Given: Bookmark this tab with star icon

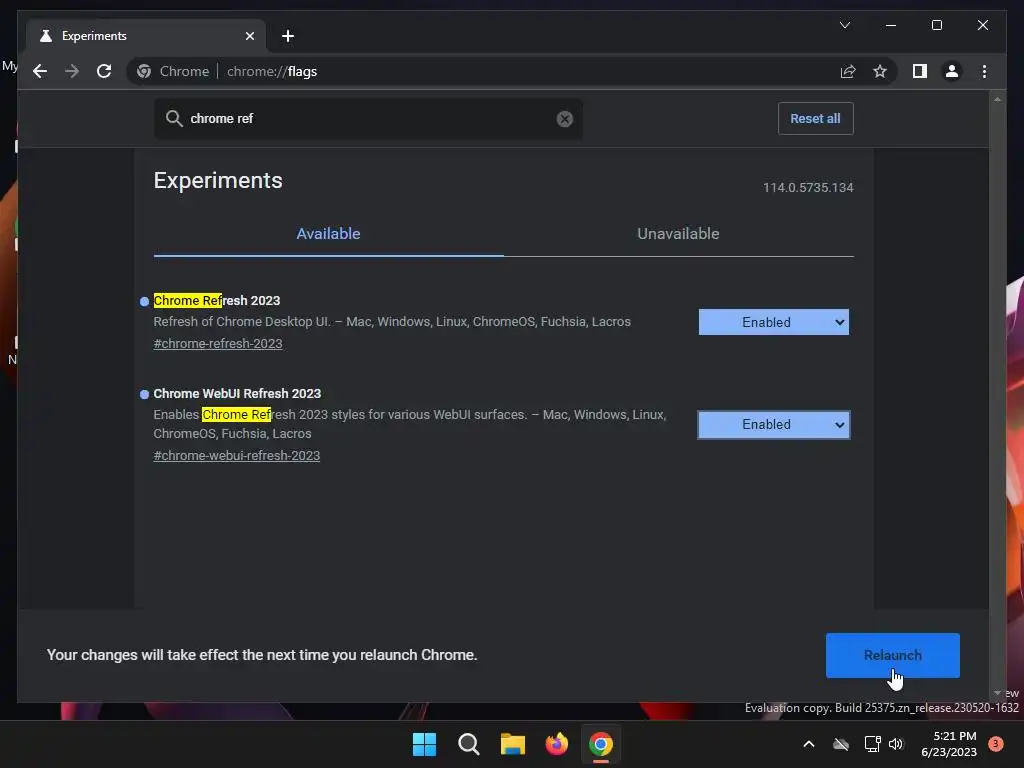Looking at the screenshot, I should 880,71.
